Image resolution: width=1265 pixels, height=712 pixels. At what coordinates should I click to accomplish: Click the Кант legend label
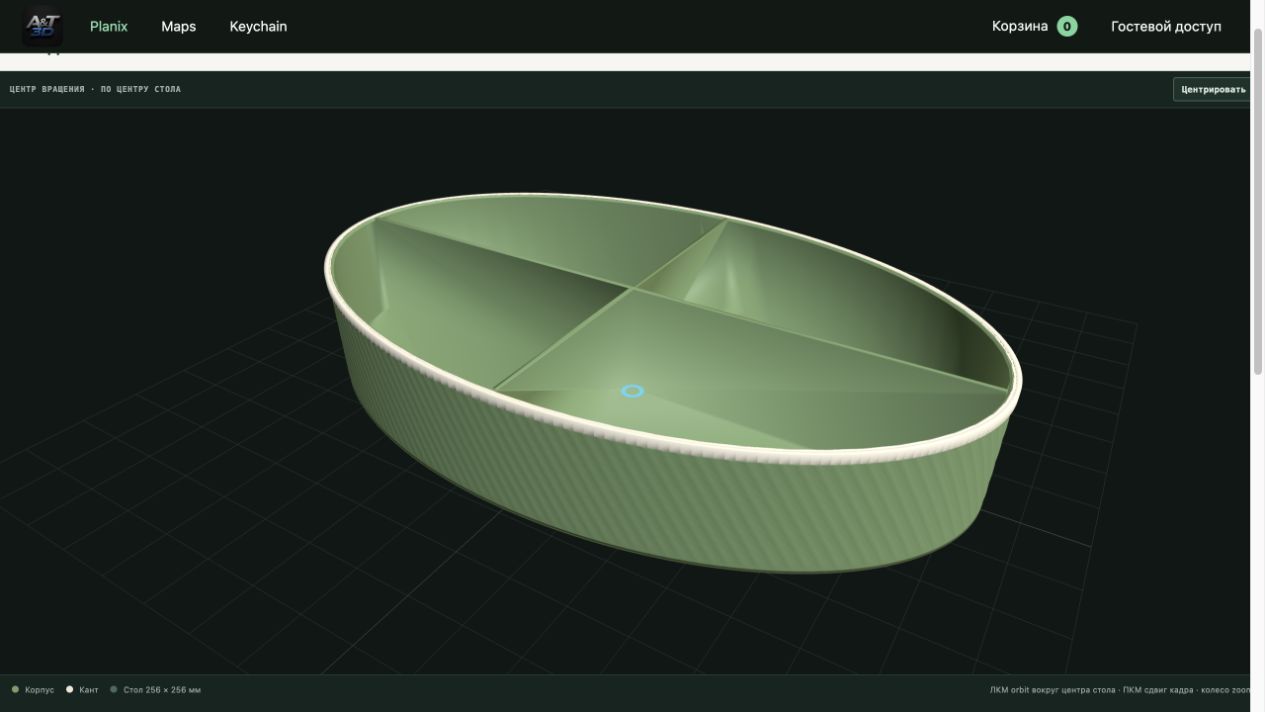[89, 690]
